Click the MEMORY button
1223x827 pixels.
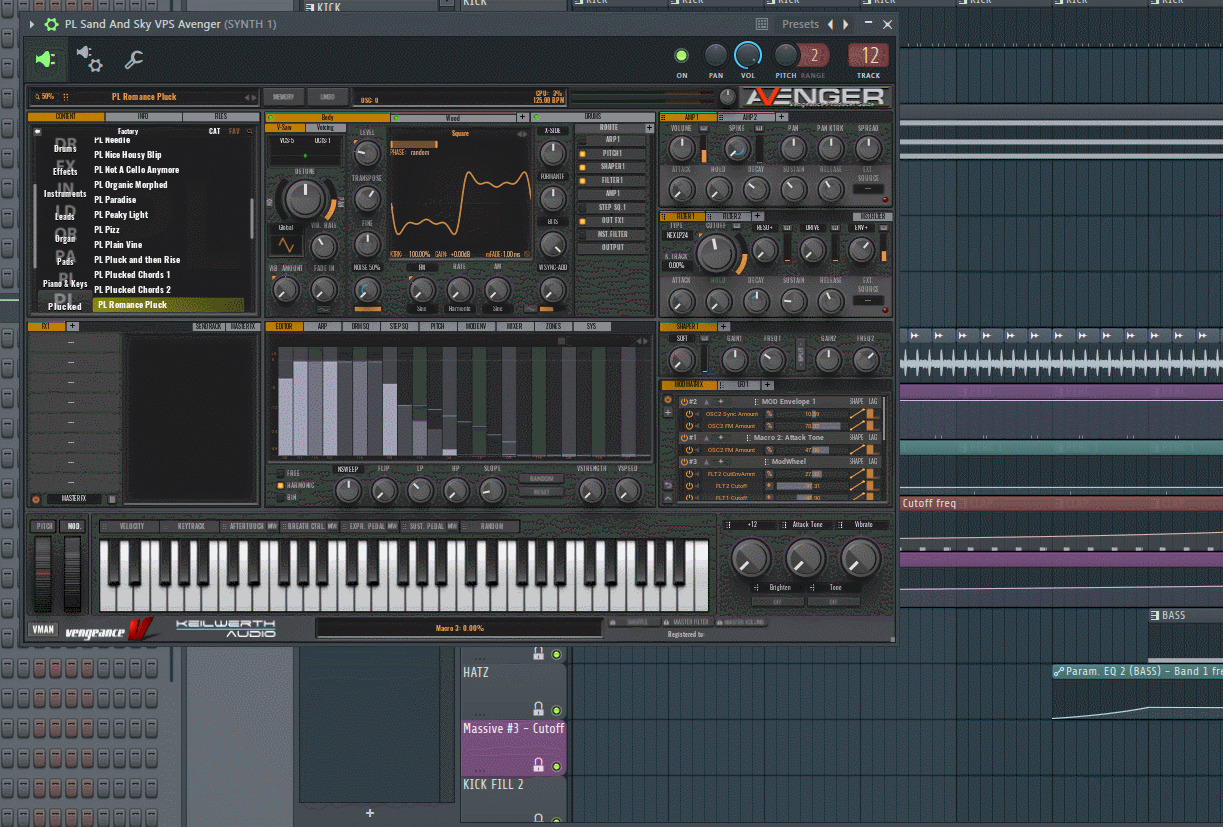coord(283,97)
